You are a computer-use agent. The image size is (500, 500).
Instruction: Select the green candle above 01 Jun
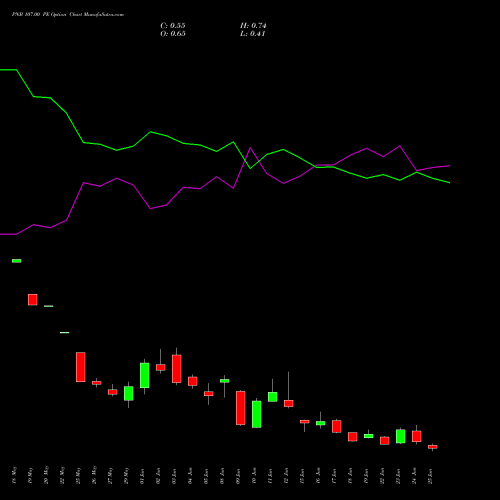(145, 375)
